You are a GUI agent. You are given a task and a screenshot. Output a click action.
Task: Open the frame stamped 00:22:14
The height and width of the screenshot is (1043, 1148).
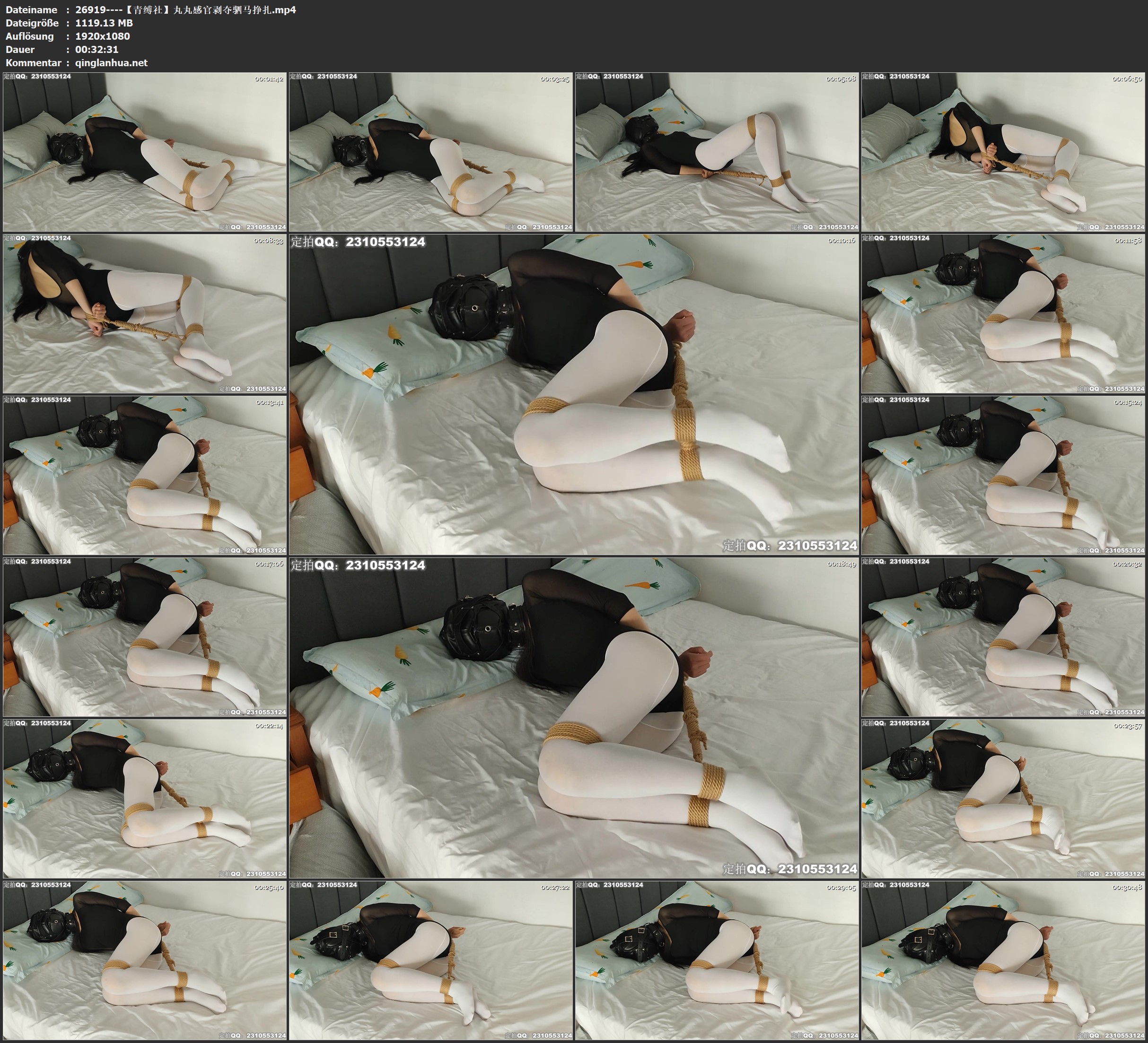click(145, 798)
